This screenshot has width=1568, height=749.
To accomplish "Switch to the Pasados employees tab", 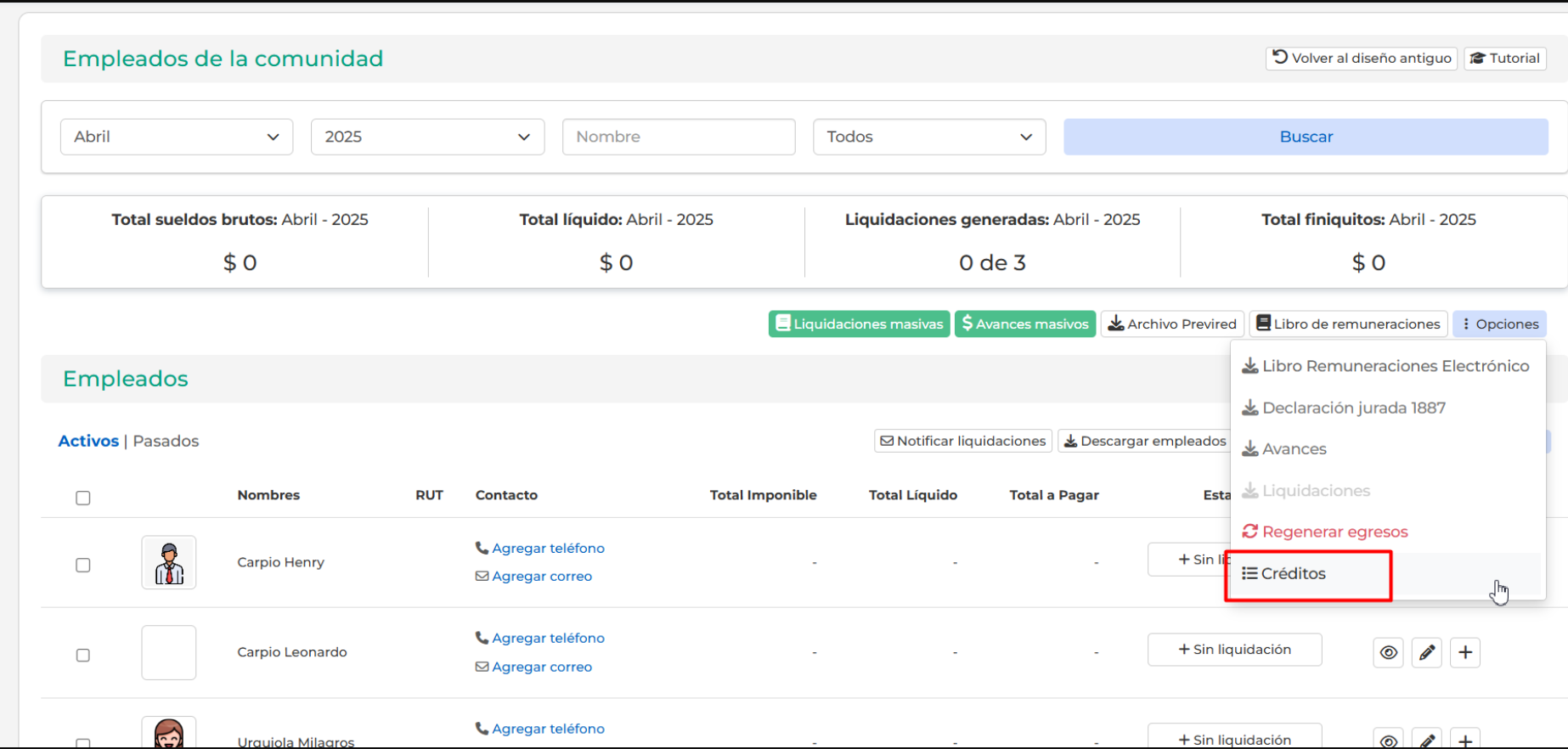I will click(166, 441).
